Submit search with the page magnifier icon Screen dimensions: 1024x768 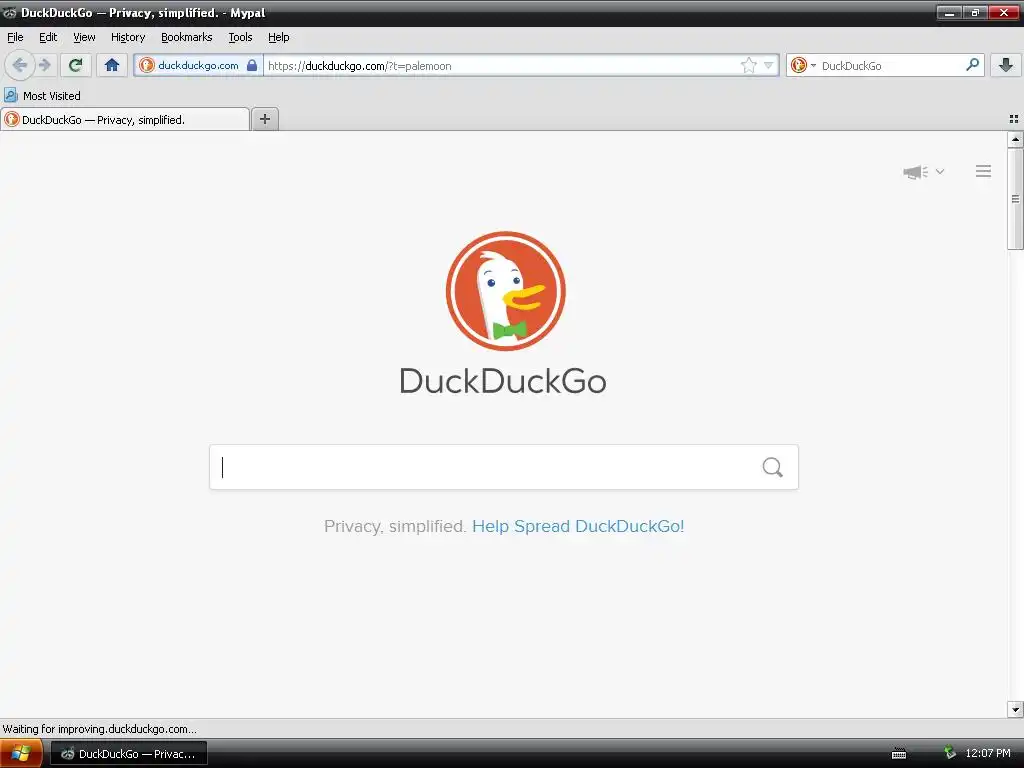coord(773,467)
